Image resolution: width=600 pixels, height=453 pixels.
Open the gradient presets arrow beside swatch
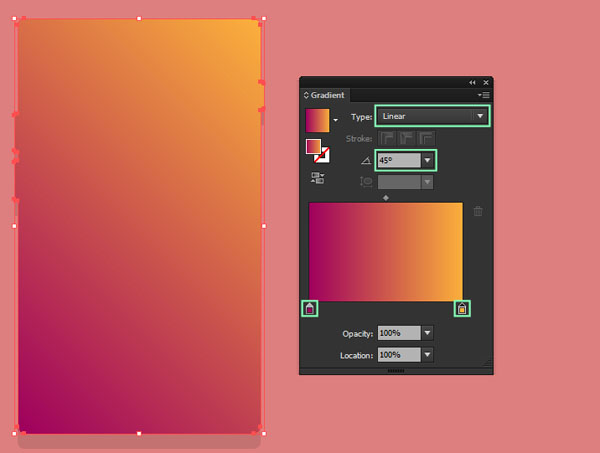click(336, 120)
